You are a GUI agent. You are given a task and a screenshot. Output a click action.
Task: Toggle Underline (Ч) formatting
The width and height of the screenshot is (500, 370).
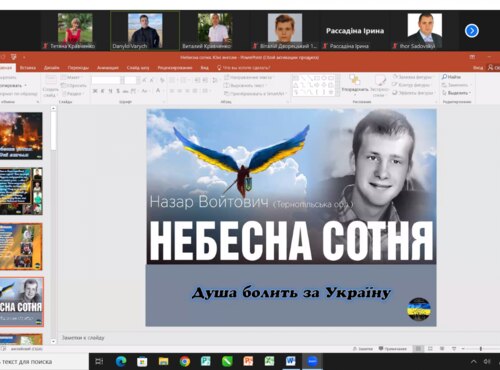click(x=110, y=91)
